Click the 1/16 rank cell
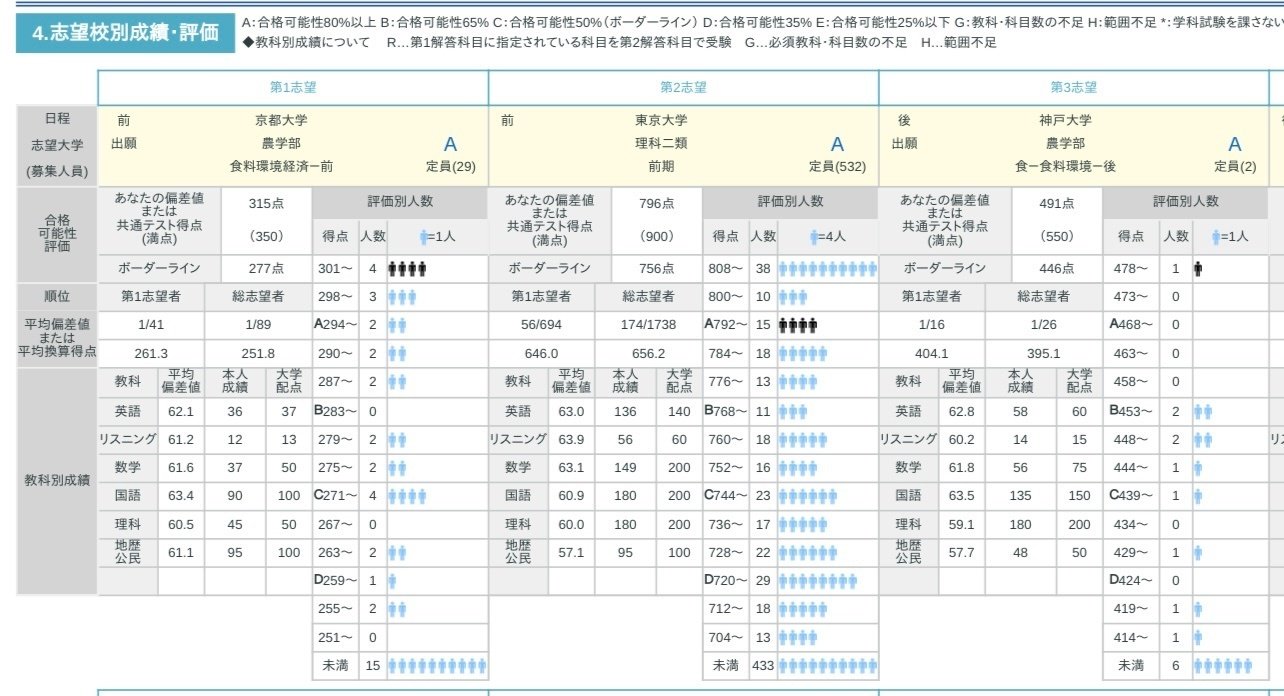The height and width of the screenshot is (696, 1284). point(932,325)
